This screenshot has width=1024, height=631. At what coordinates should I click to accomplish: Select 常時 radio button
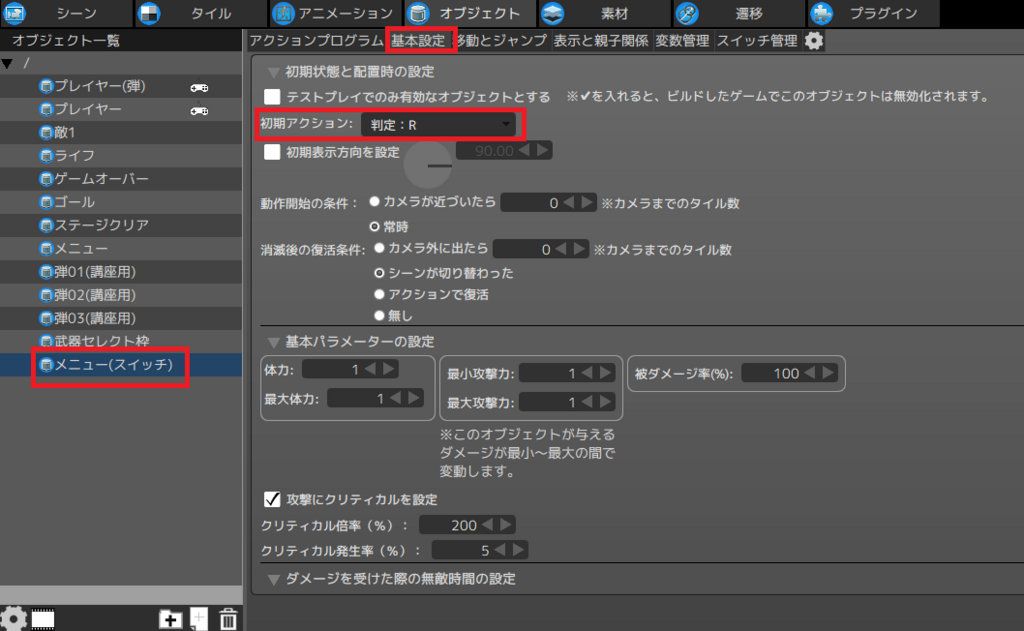(x=374, y=227)
